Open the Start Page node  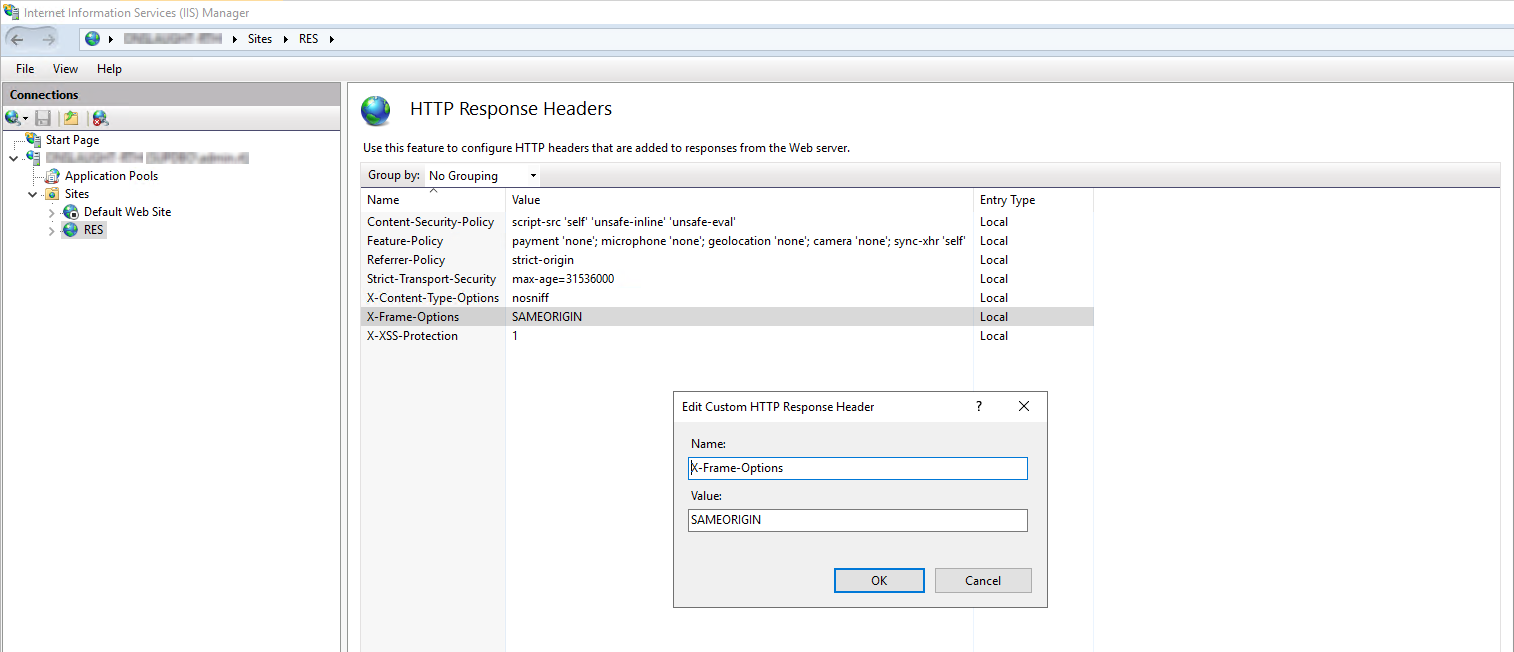click(x=71, y=139)
